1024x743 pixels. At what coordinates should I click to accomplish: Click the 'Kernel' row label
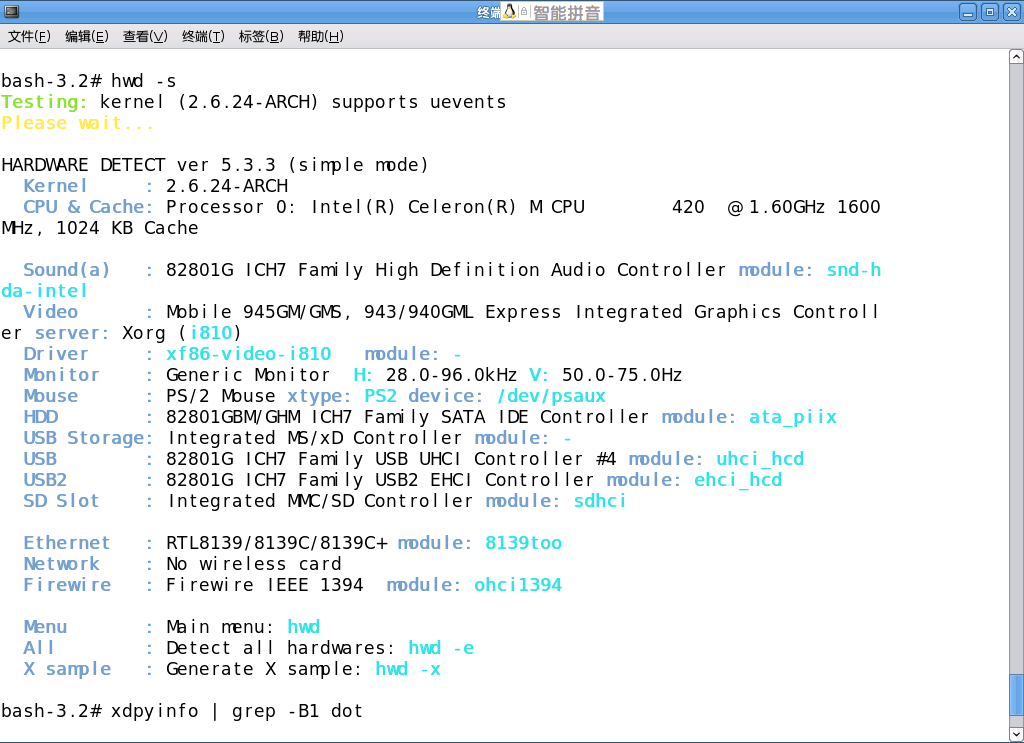[x=56, y=185]
